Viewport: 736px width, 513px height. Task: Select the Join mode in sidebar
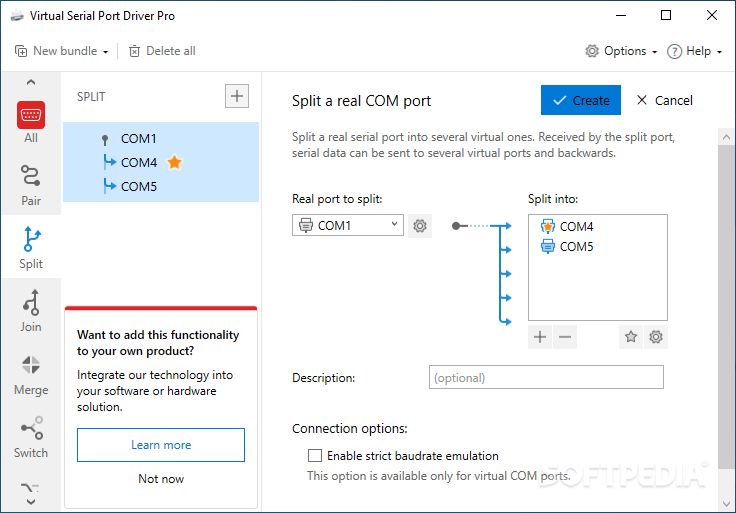point(31,311)
